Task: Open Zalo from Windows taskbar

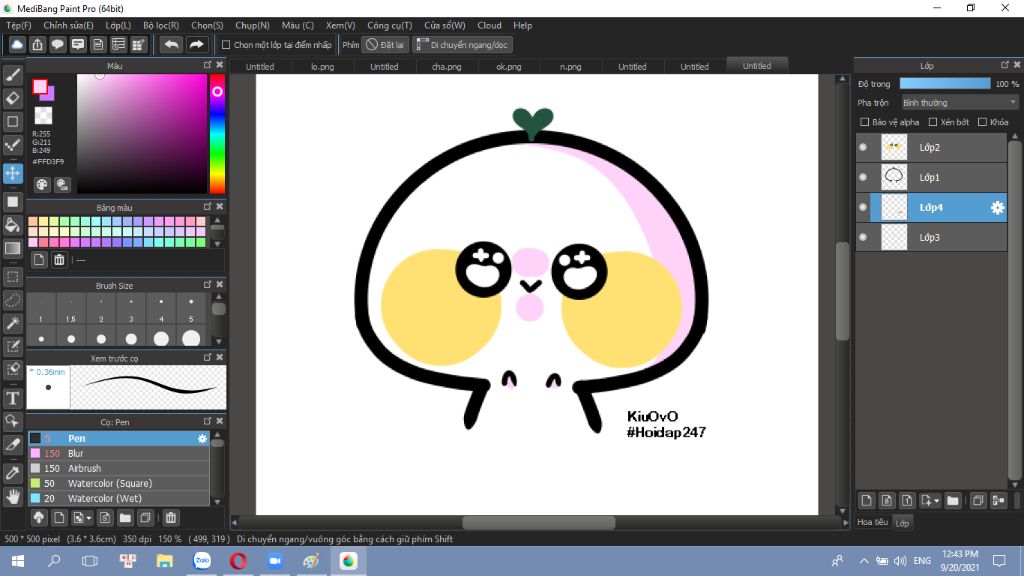Action: pyautogui.click(x=202, y=561)
